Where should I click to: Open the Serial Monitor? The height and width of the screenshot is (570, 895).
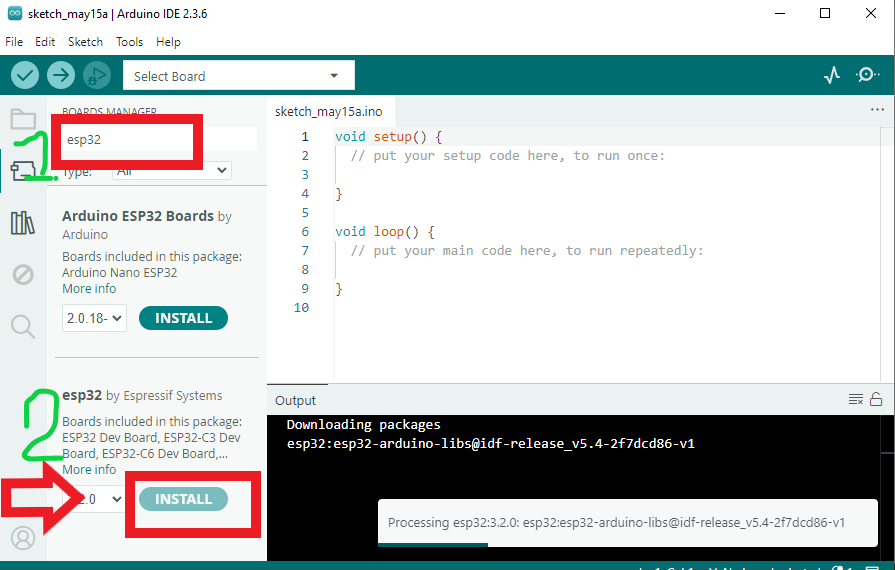[868, 75]
